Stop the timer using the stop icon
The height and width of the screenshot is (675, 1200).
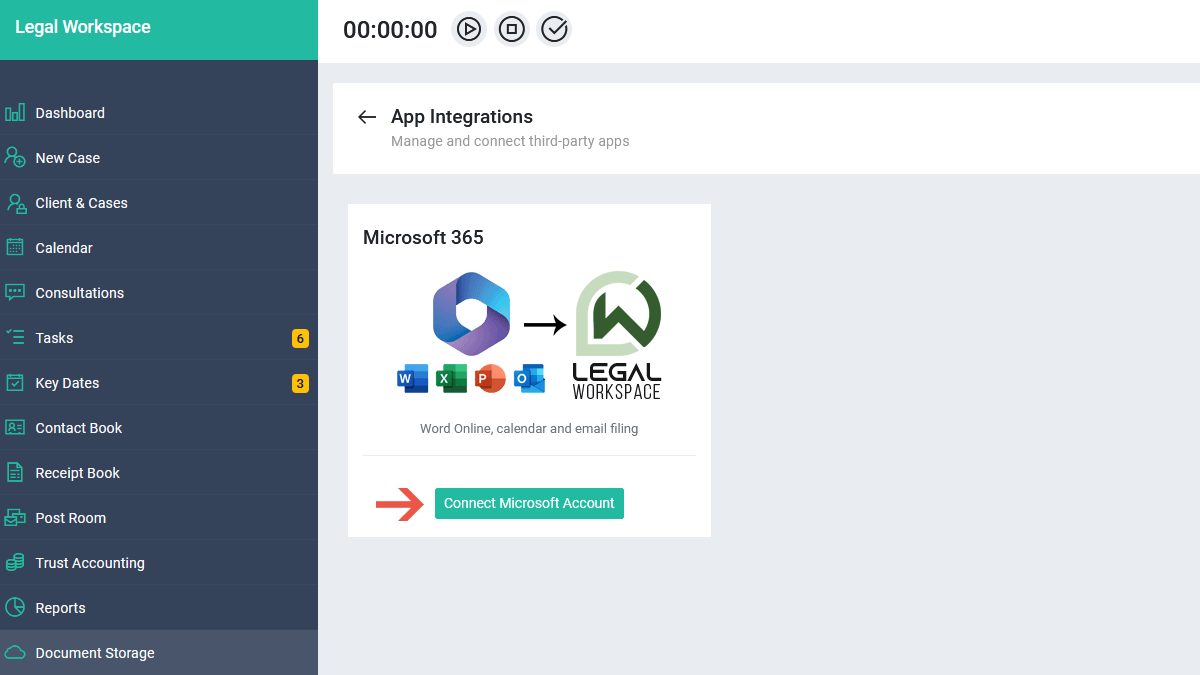(x=512, y=29)
